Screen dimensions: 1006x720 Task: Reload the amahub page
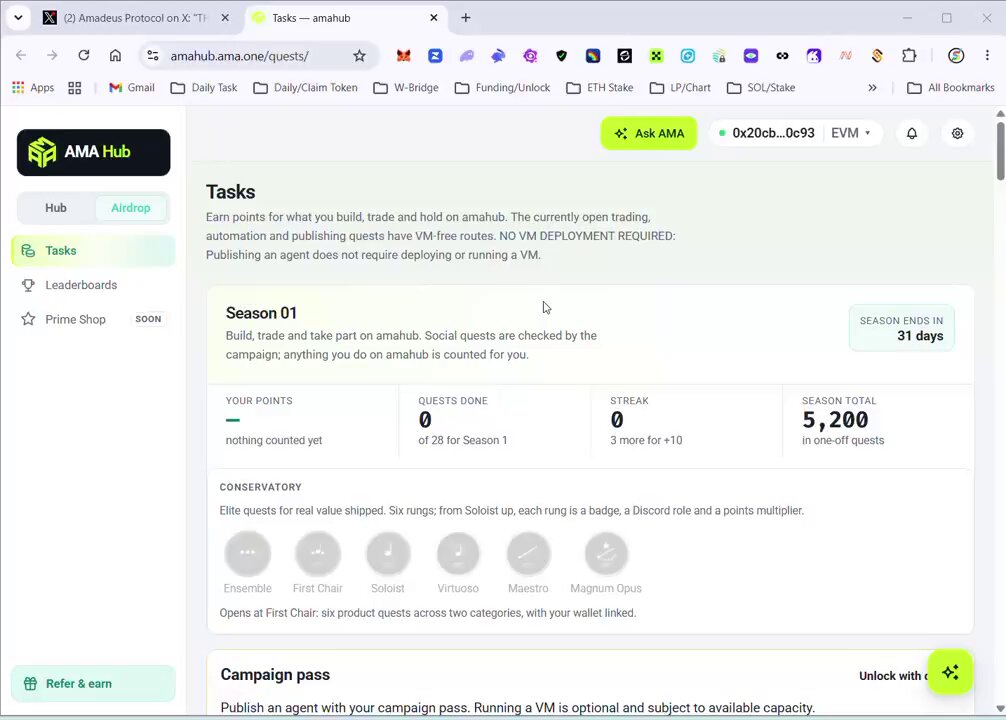(83, 56)
